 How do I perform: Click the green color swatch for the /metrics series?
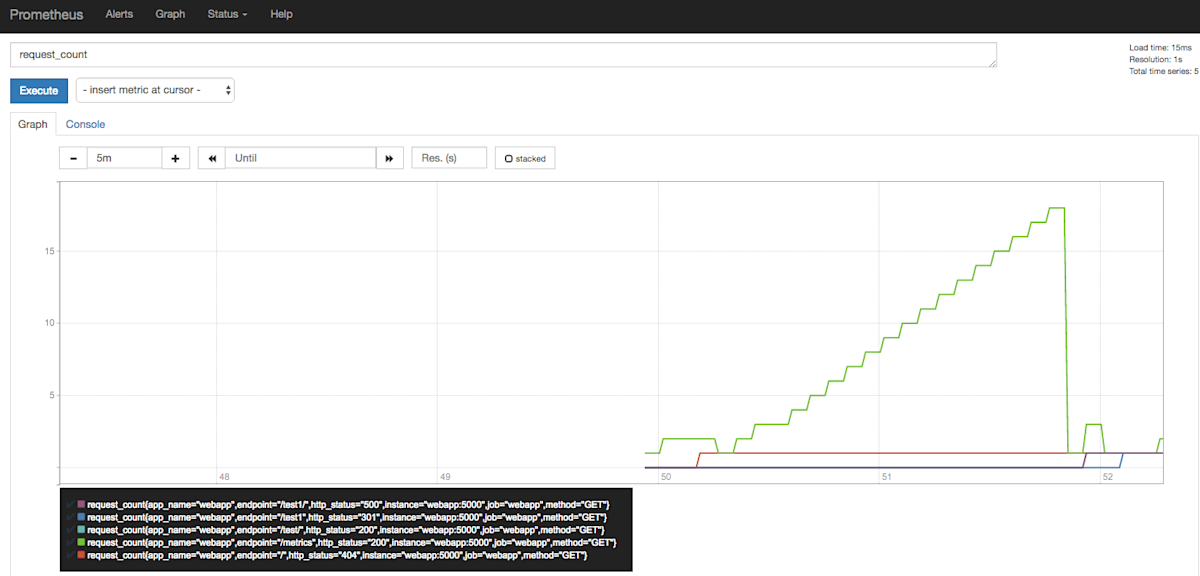(80, 542)
